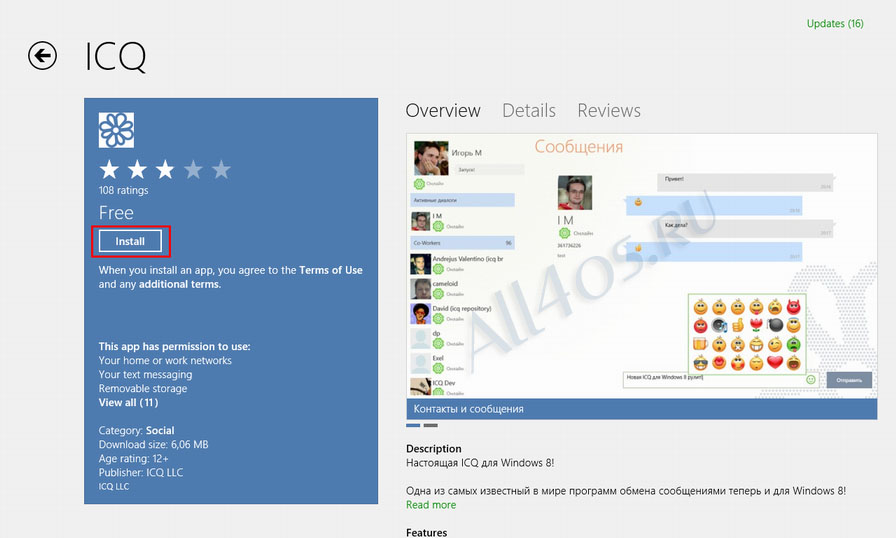Click 'Publisher: ICQ LLC' text

click(x=141, y=472)
